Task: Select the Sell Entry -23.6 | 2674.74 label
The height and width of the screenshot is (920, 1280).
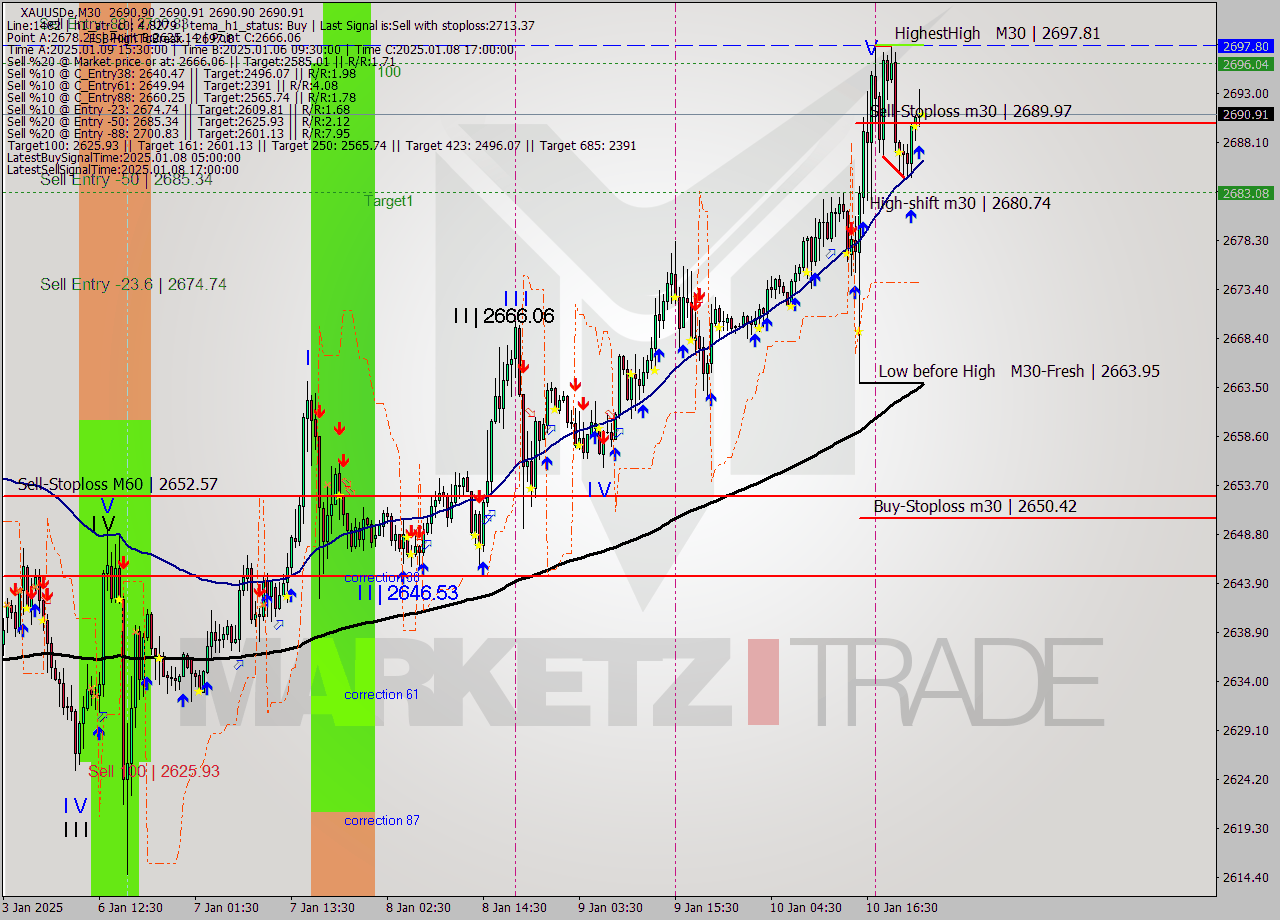Action: click(x=133, y=284)
